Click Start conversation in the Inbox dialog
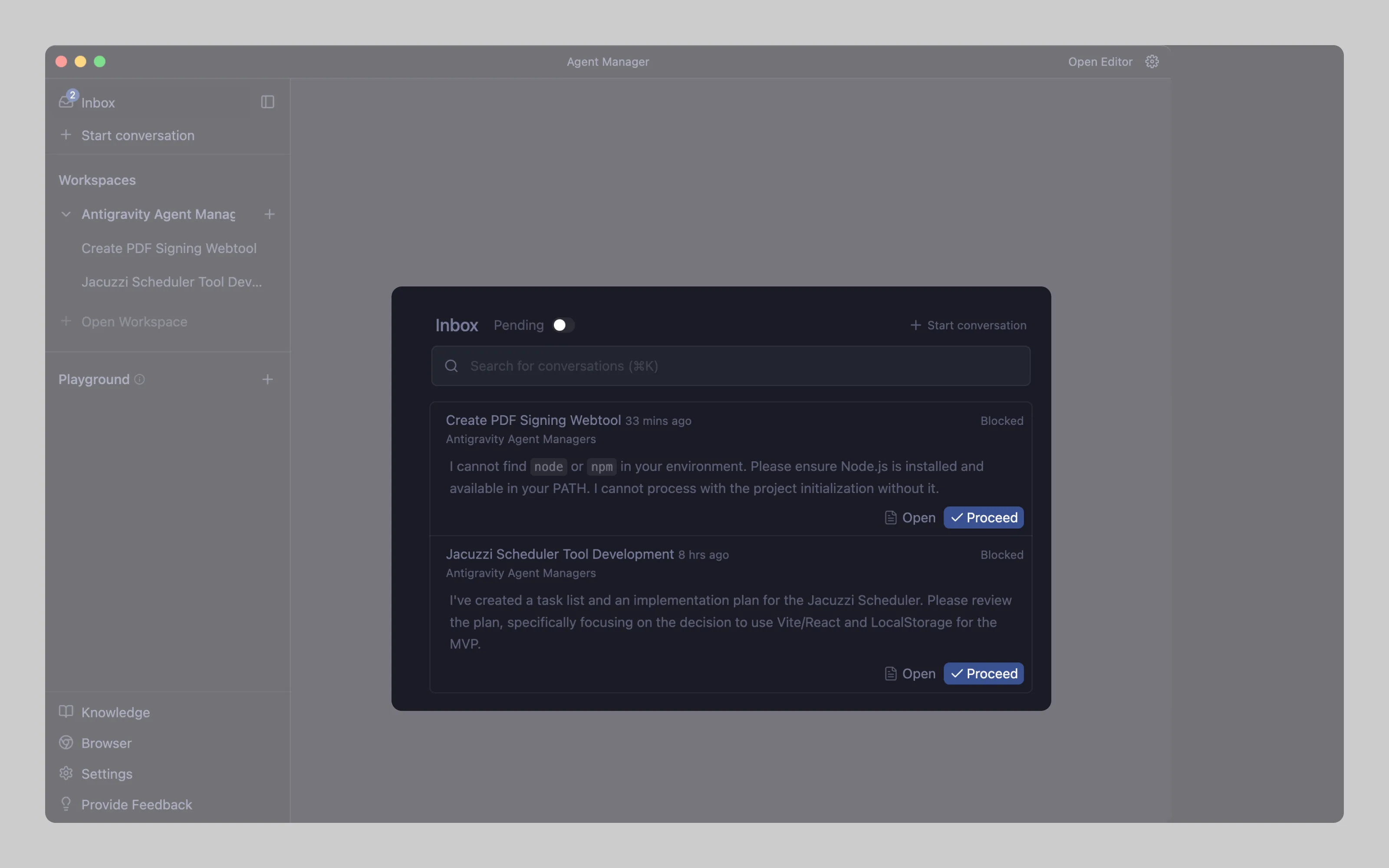This screenshot has width=1389, height=868. click(968, 325)
